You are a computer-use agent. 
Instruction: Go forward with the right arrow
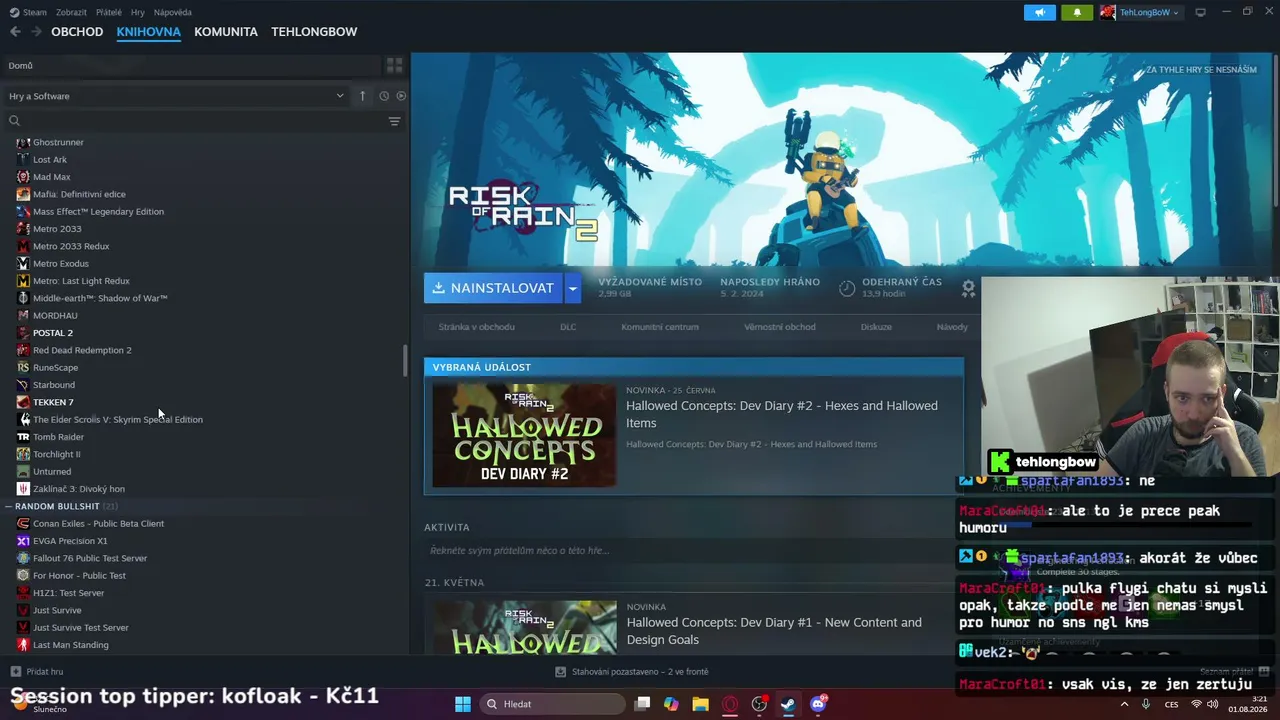pos(36,32)
